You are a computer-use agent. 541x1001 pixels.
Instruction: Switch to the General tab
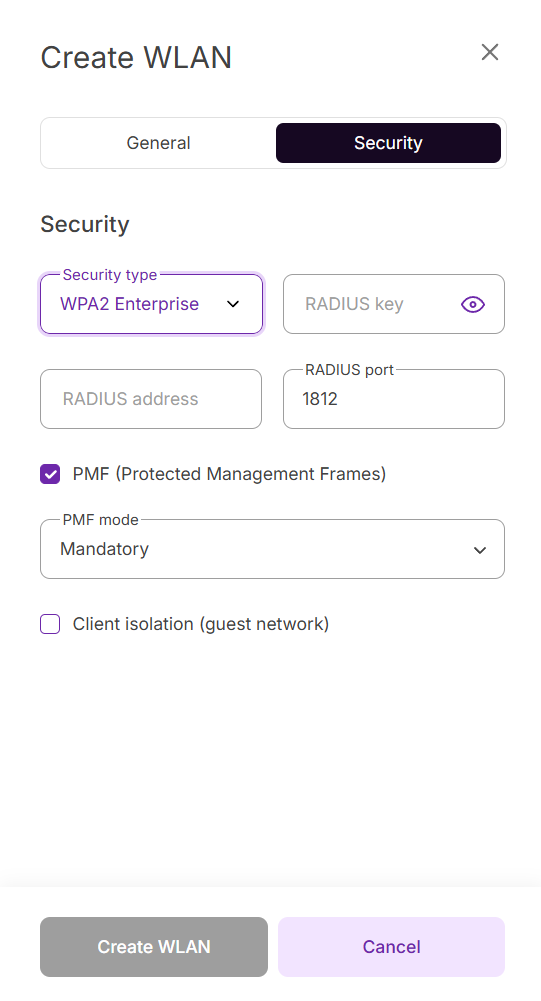pyautogui.click(x=158, y=143)
